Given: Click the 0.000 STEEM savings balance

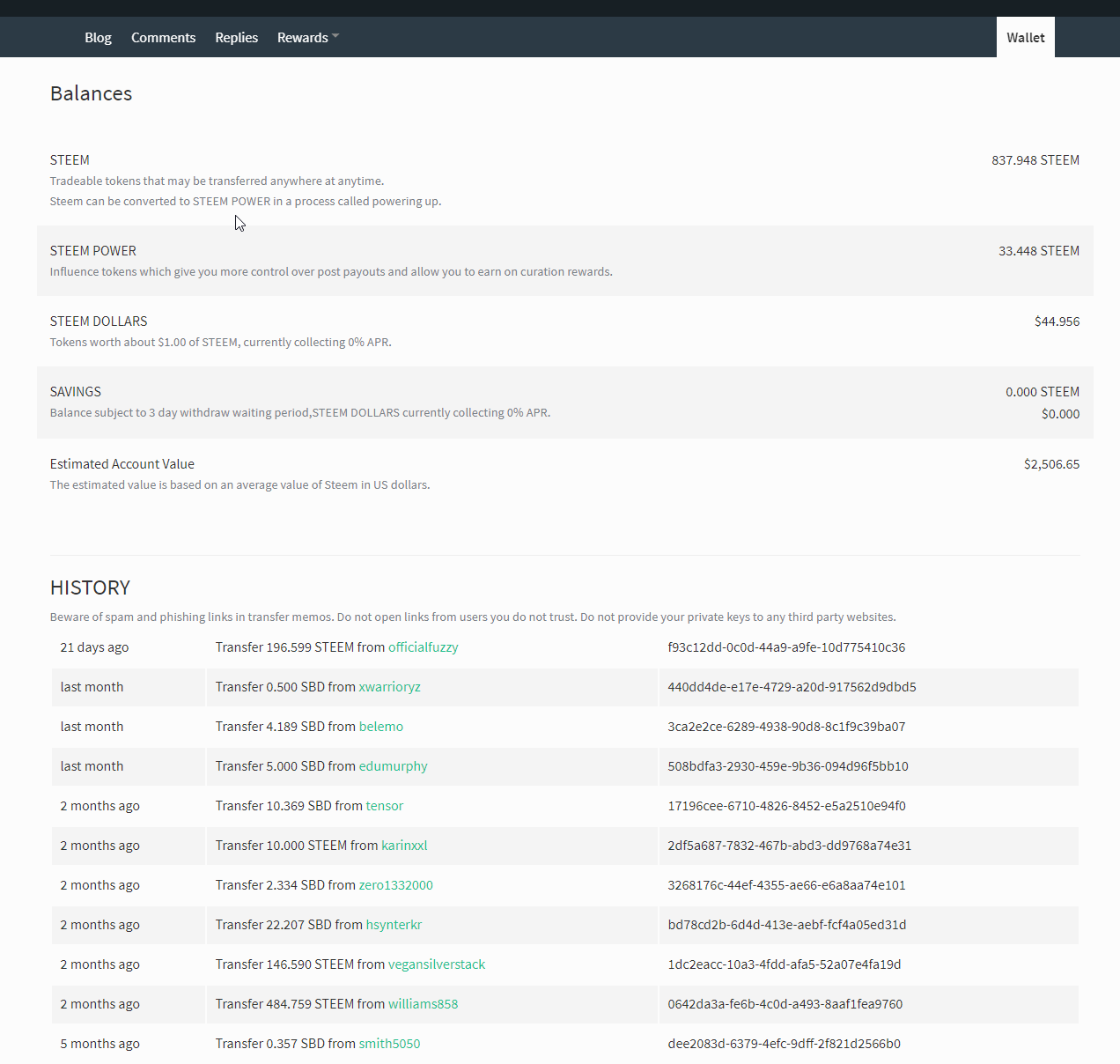Looking at the screenshot, I should [1043, 392].
